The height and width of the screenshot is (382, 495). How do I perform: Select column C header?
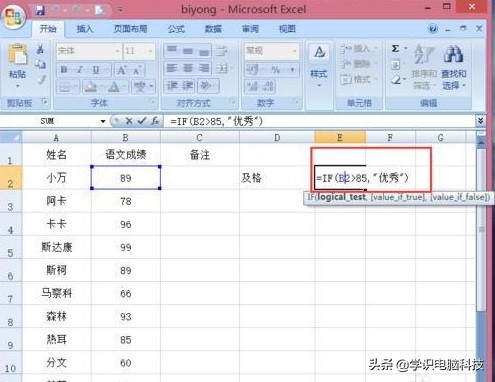(199, 137)
